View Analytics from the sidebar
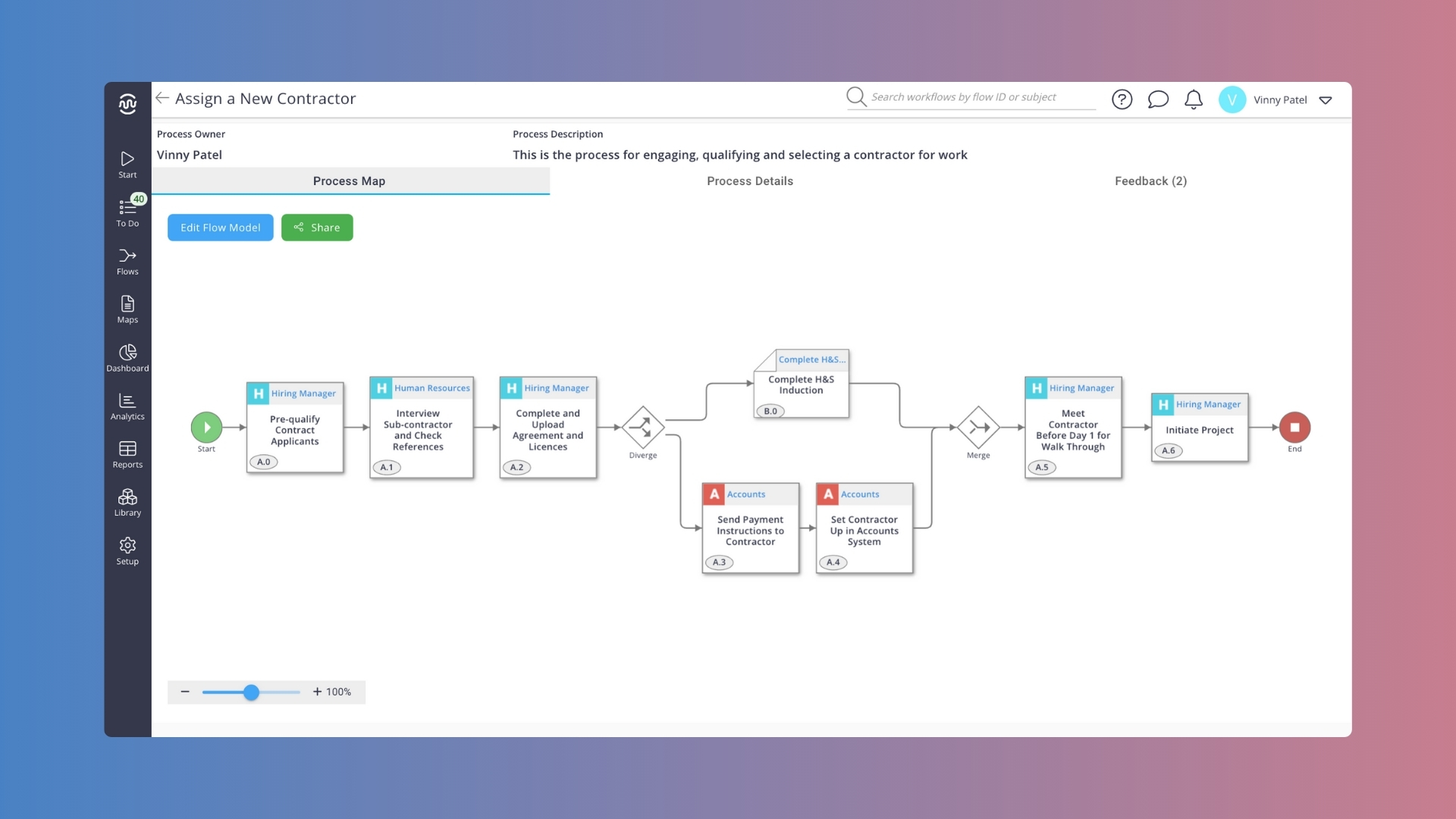Viewport: 1456px width, 819px height. pos(127,406)
